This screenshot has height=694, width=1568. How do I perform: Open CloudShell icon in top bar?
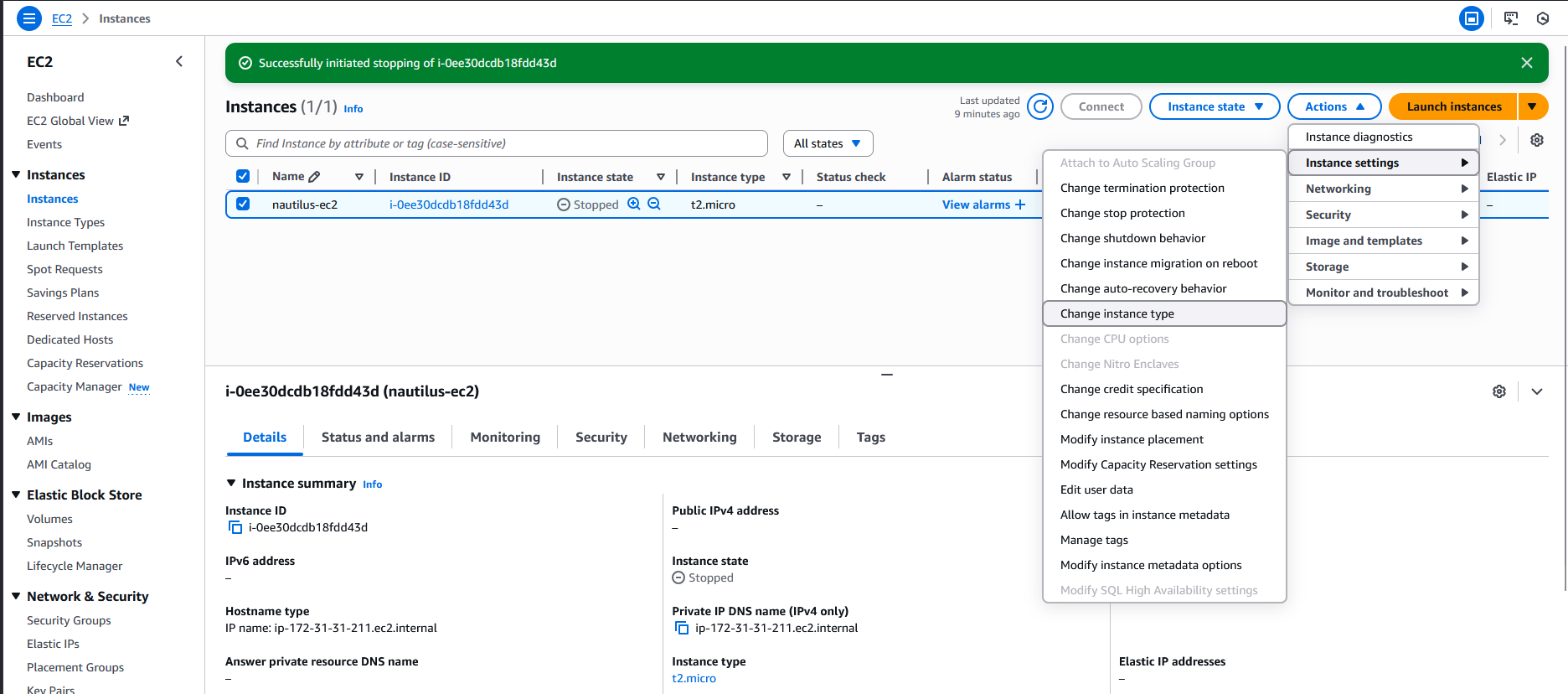point(1511,18)
